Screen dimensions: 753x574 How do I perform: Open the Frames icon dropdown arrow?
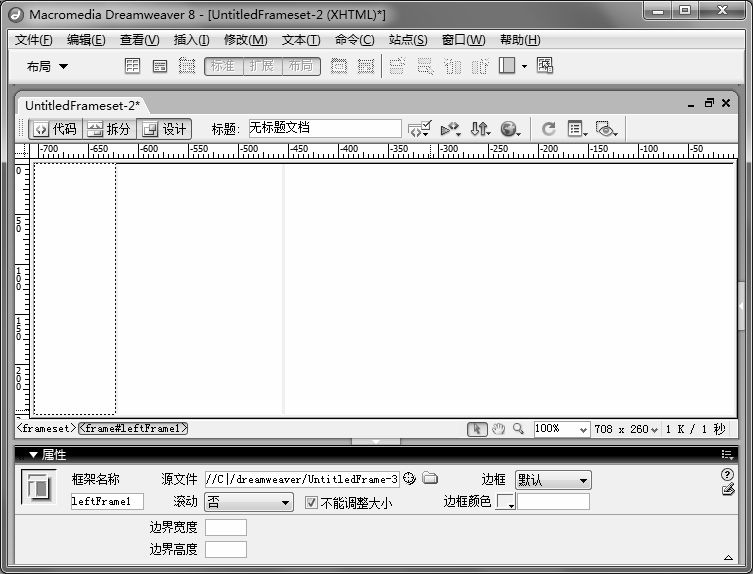pyautogui.click(x=524, y=66)
